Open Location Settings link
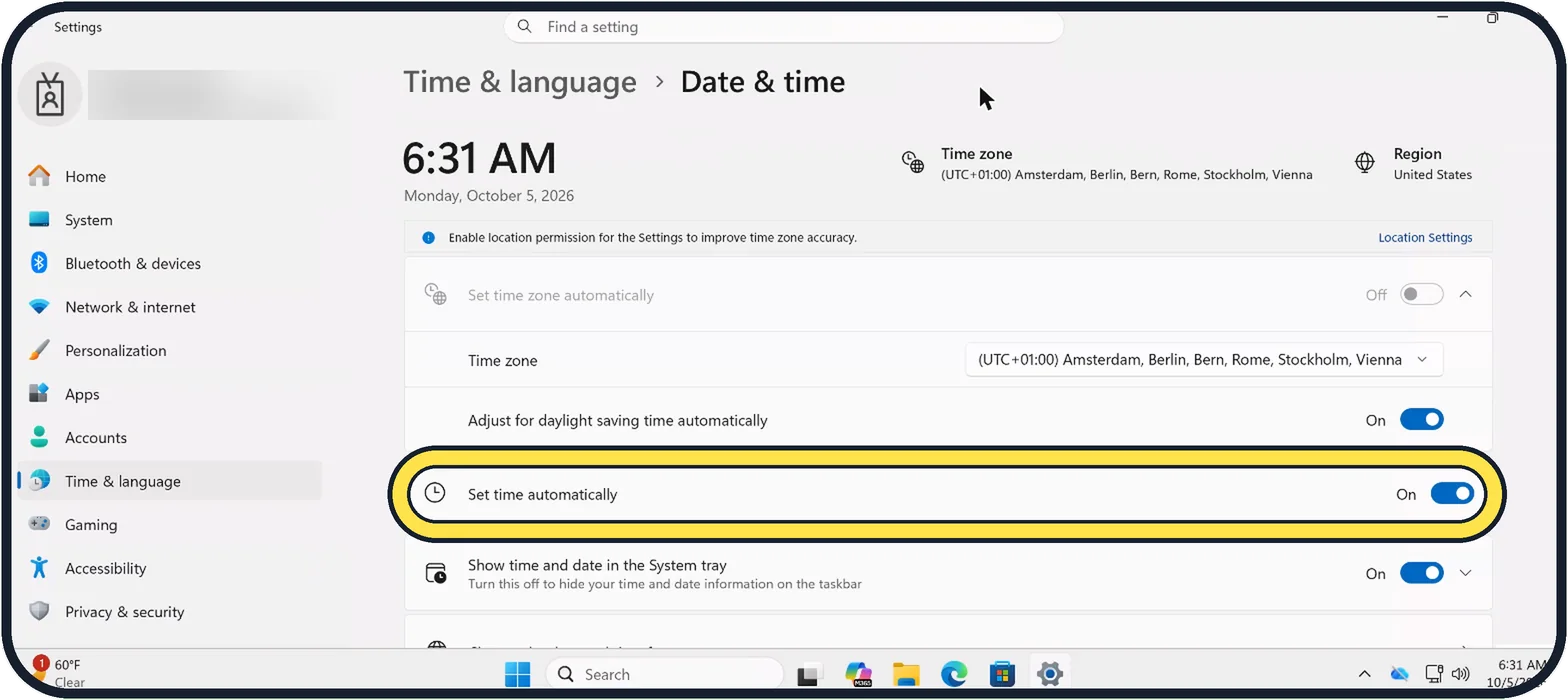Viewport: 1568px width, 700px height. click(1425, 238)
